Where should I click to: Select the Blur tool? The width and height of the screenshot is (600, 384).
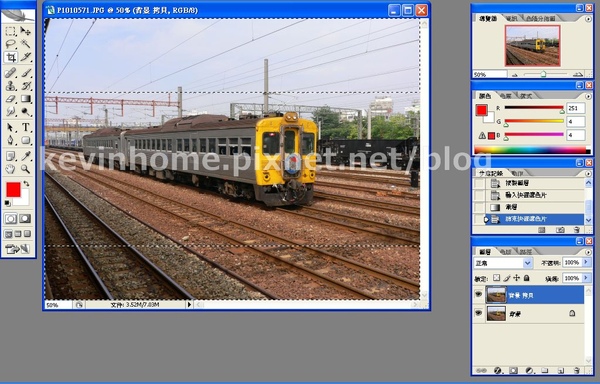[11, 112]
